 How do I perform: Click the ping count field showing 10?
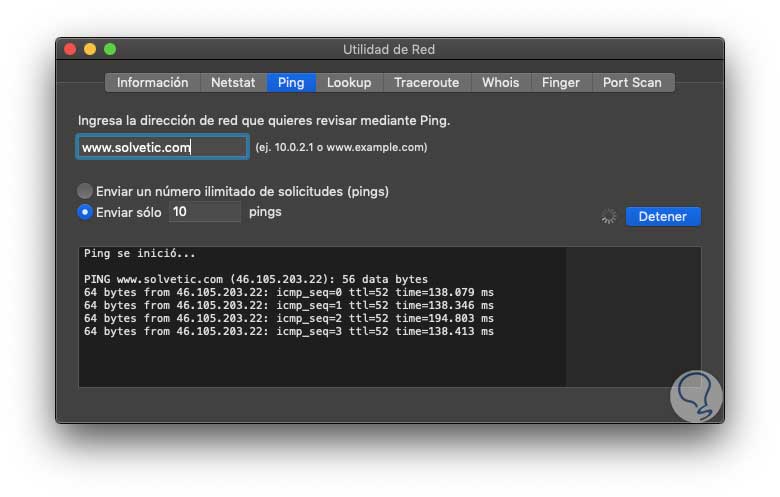(x=204, y=212)
